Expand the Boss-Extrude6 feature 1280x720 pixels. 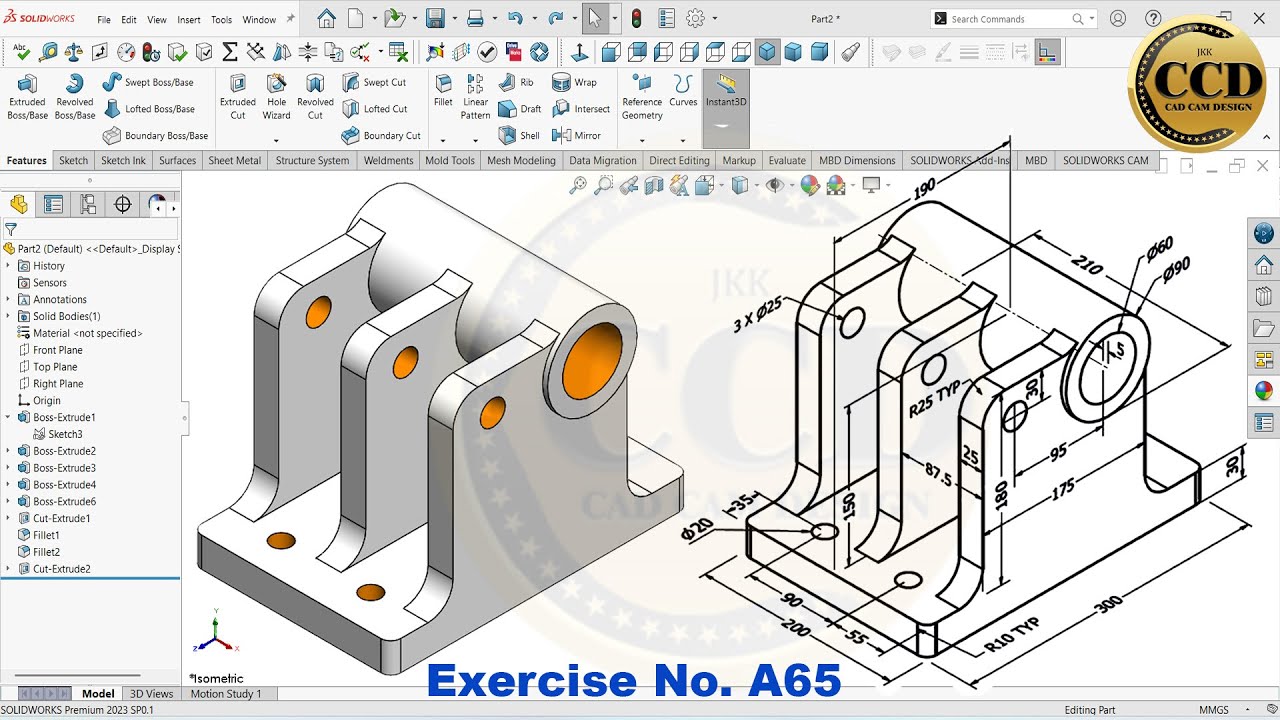9,502
